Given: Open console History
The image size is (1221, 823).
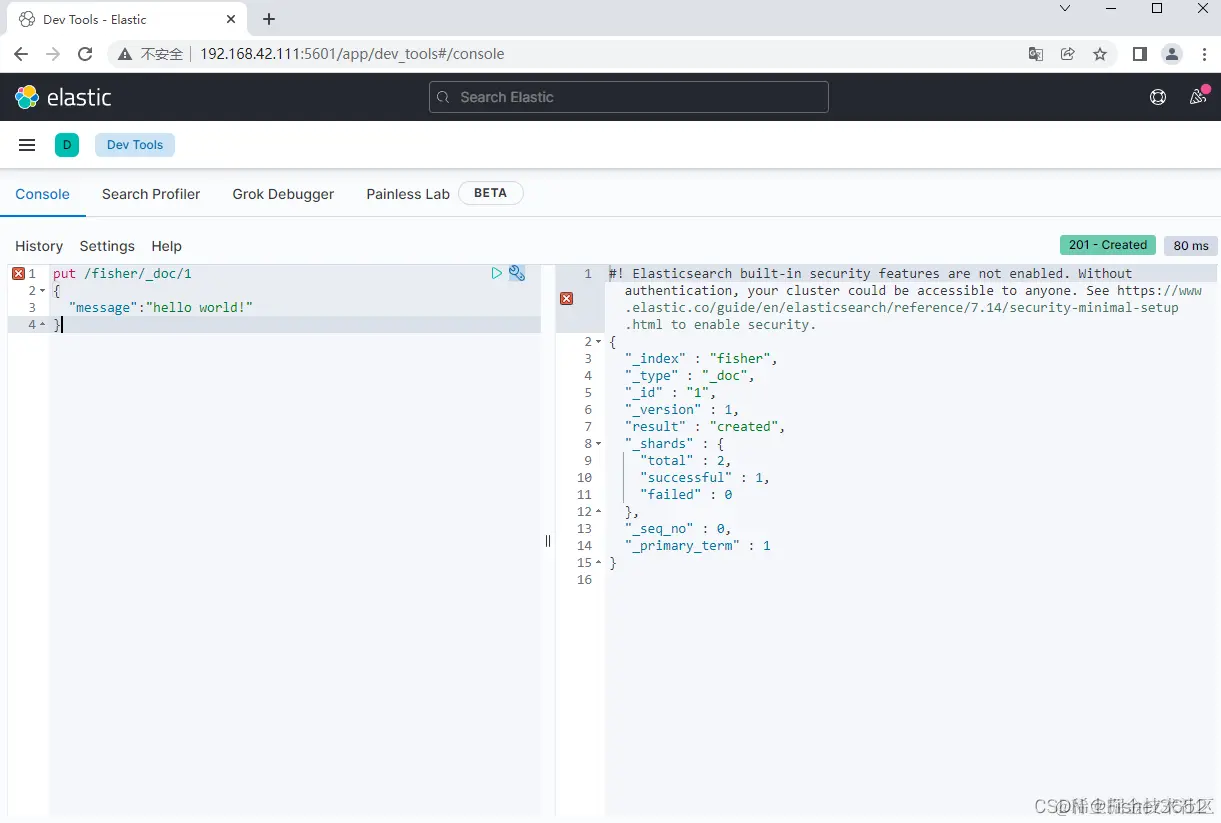Looking at the screenshot, I should point(39,246).
